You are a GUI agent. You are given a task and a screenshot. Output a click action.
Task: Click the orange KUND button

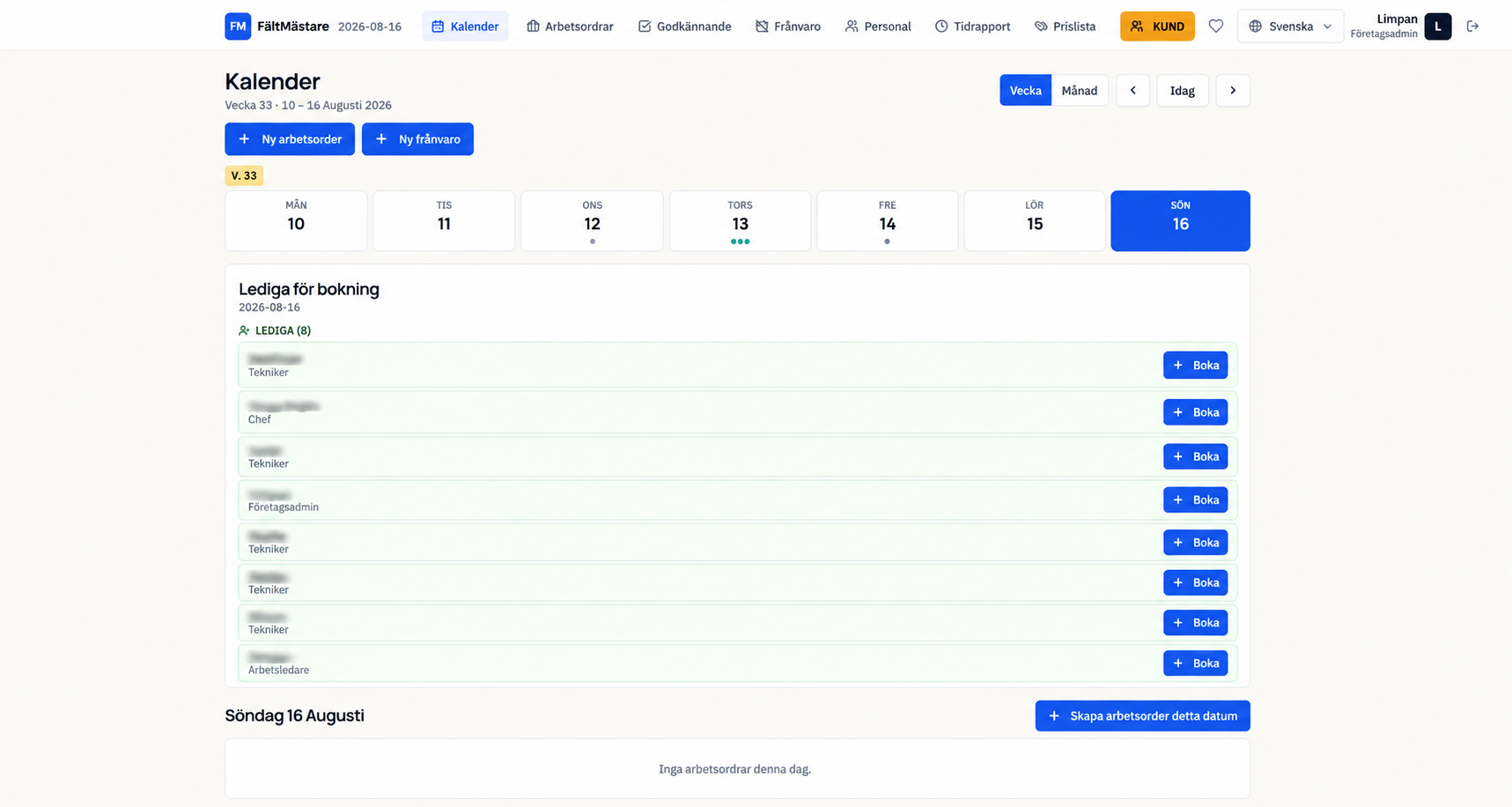[1157, 26]
